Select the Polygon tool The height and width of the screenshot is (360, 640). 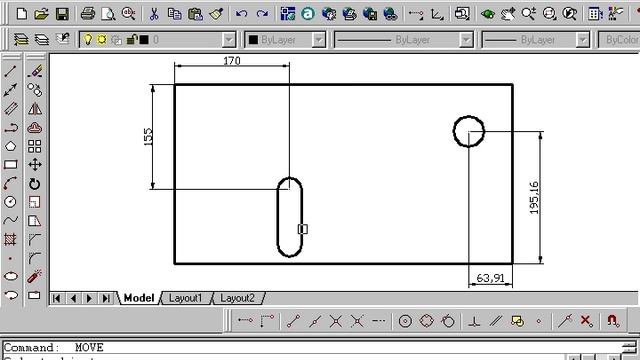tap(11, 146)
